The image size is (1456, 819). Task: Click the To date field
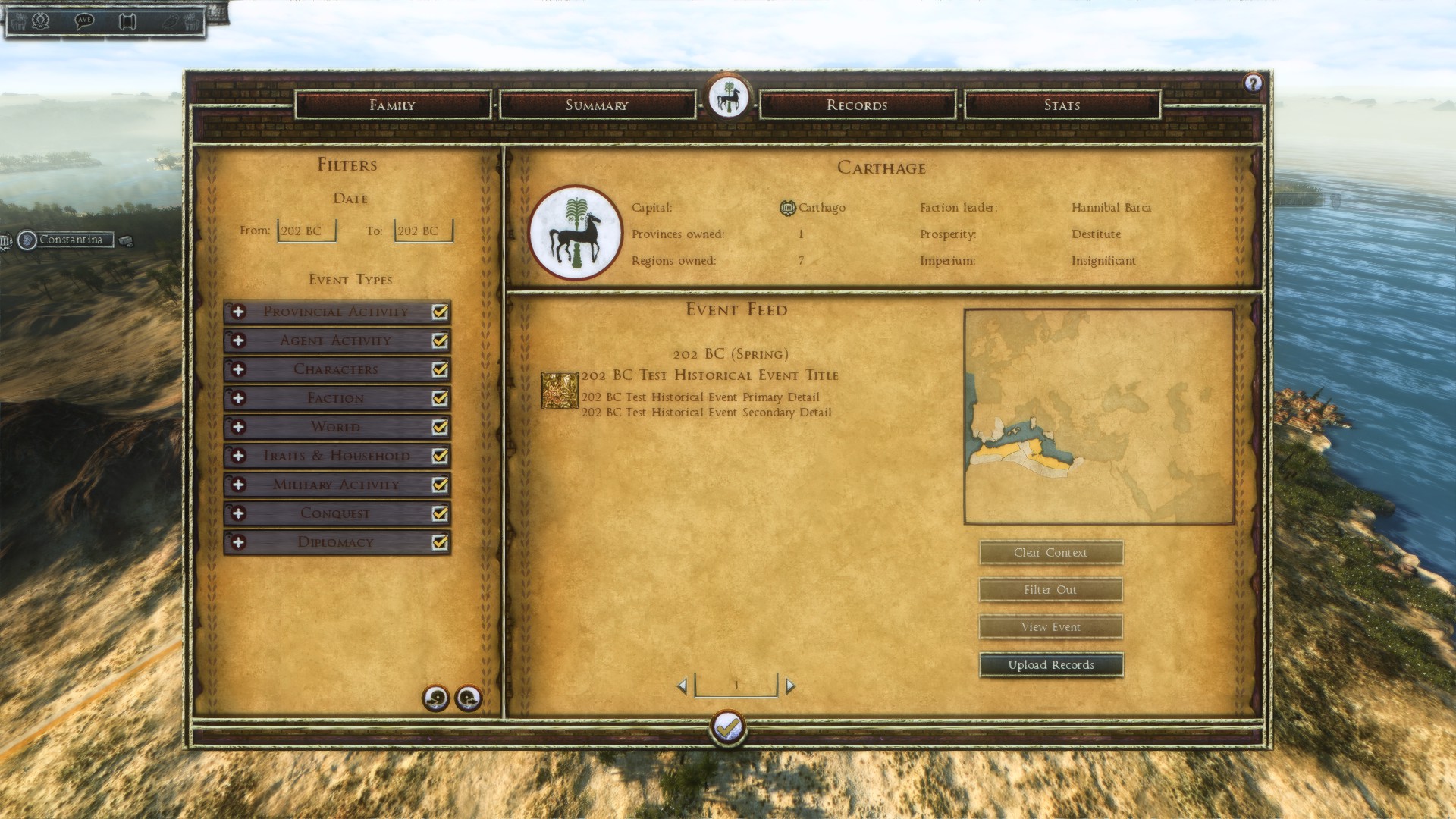(x=424, y=231)
